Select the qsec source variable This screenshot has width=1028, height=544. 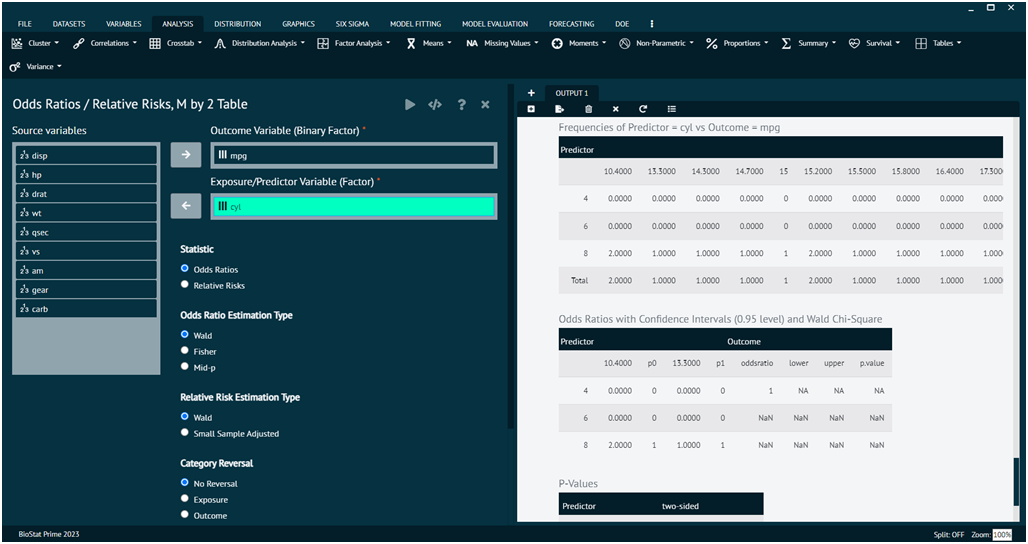tap(87, 232)
